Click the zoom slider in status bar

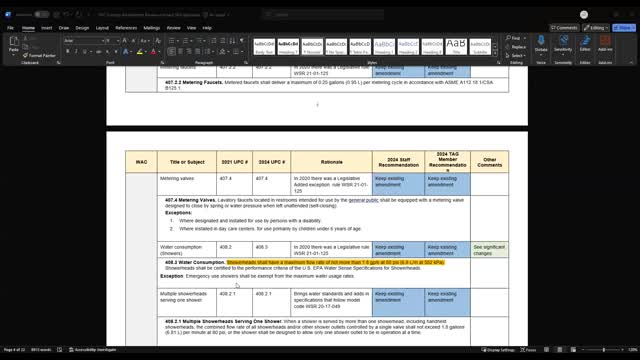point(604,350)
